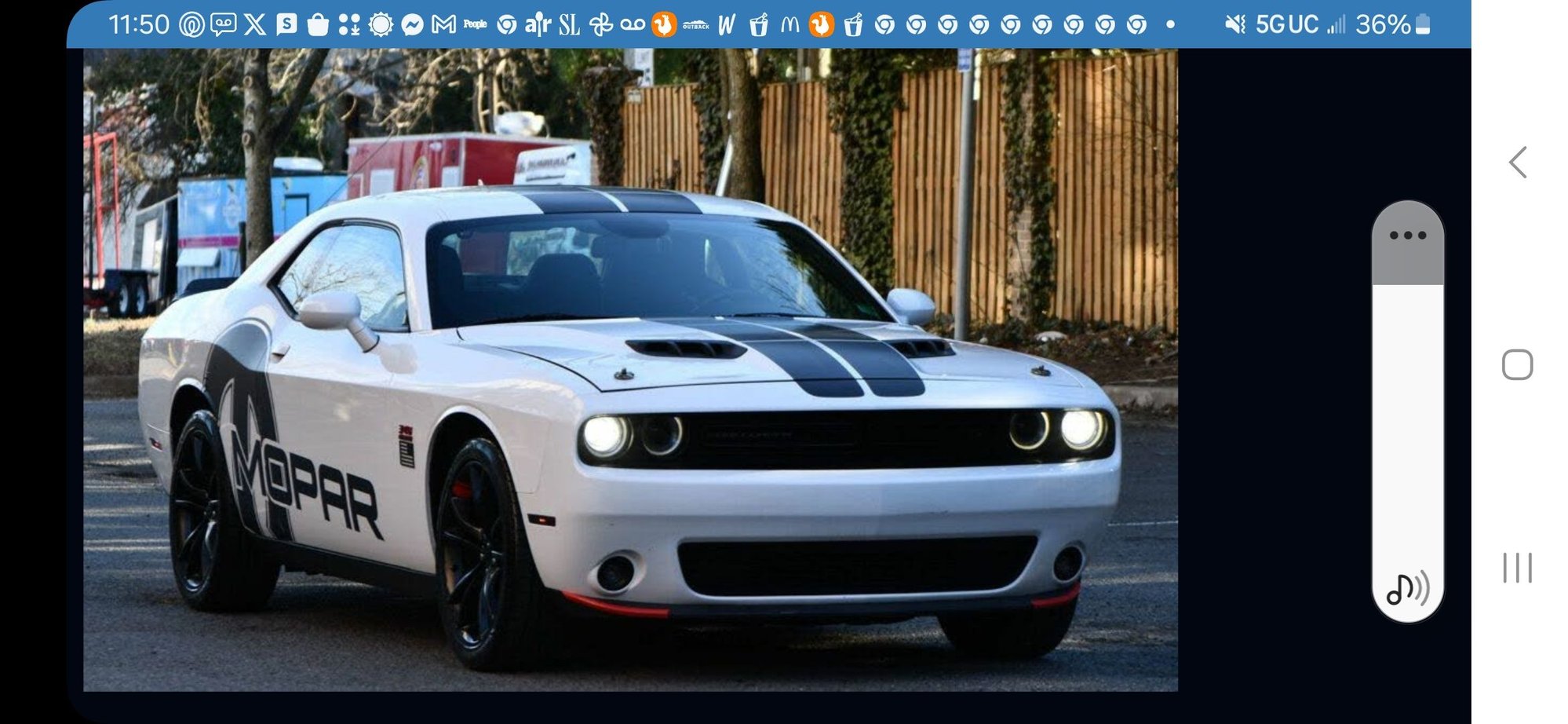1568x724 pixels.
Task: Tap orange rooster icon right of McDonald's arches
Action: pos(821,25)
